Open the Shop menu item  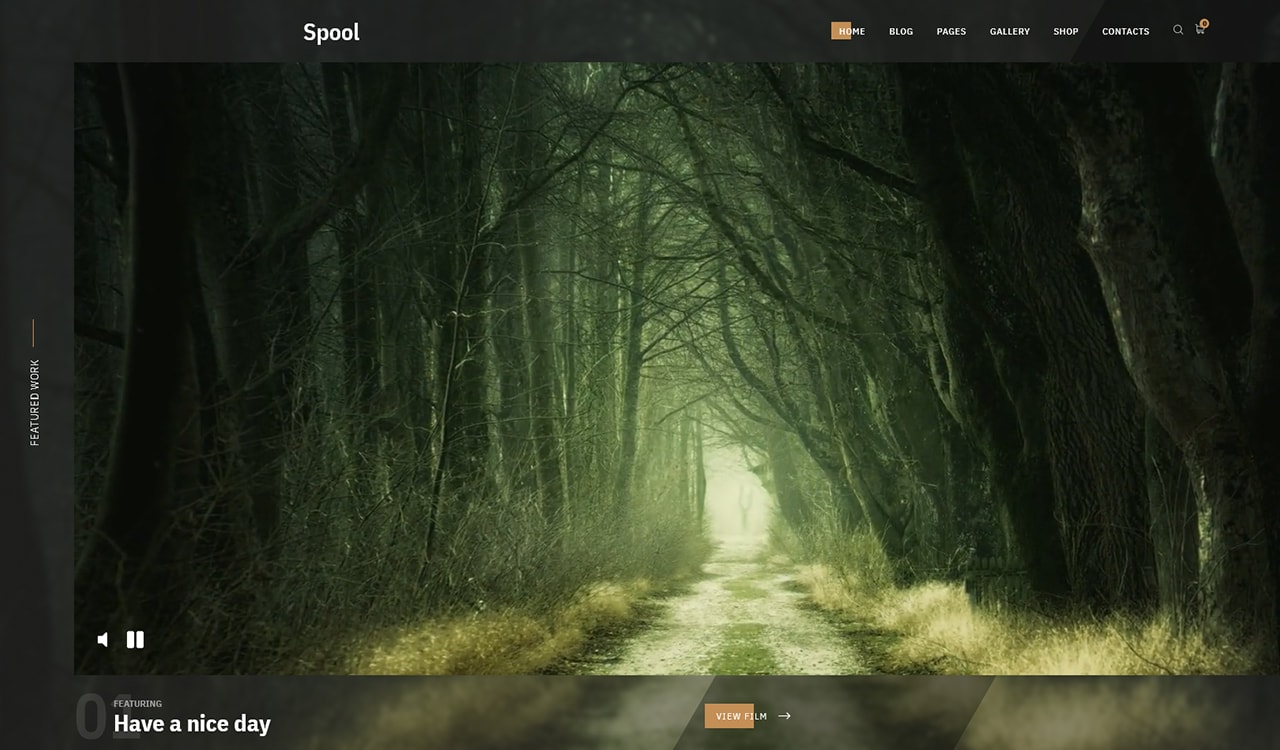point(1066,31)
